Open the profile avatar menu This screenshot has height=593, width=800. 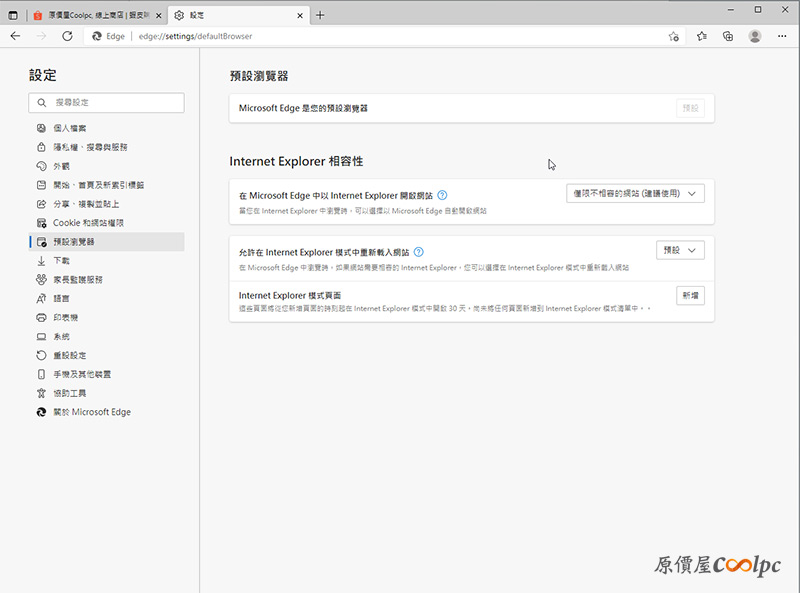pos(755,36)
